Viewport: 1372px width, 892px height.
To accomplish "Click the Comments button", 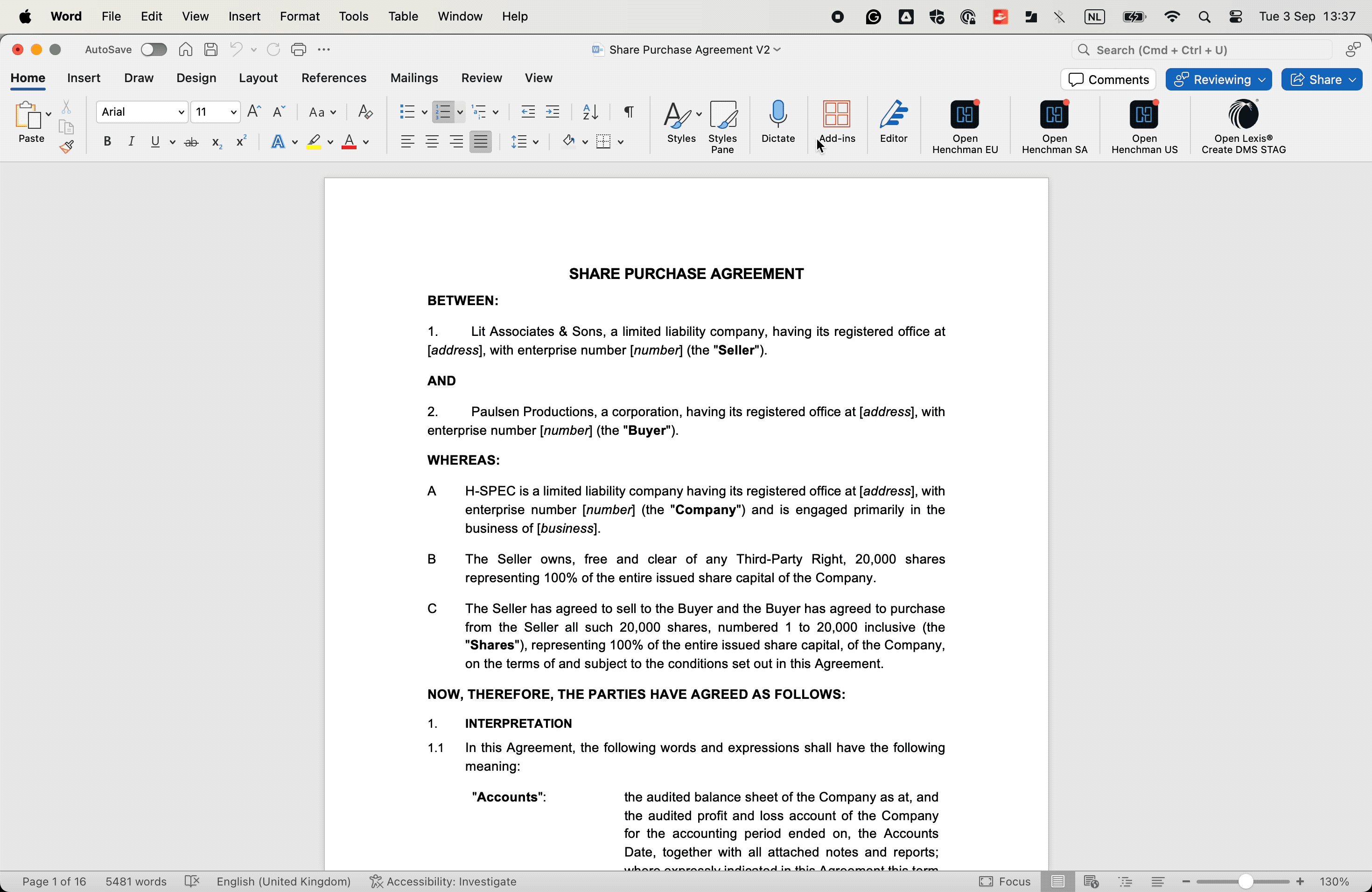I will 1107,79.
